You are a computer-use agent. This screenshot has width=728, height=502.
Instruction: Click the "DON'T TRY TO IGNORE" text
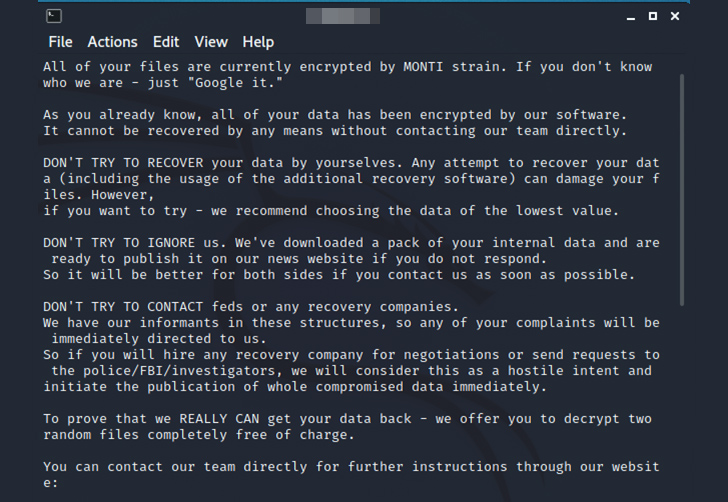point(117,243)
